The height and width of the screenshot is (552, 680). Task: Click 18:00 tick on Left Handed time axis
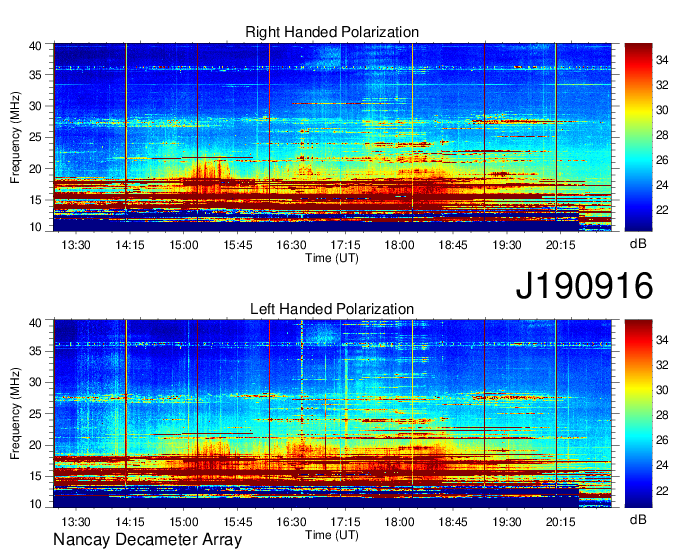click(399, 522)
